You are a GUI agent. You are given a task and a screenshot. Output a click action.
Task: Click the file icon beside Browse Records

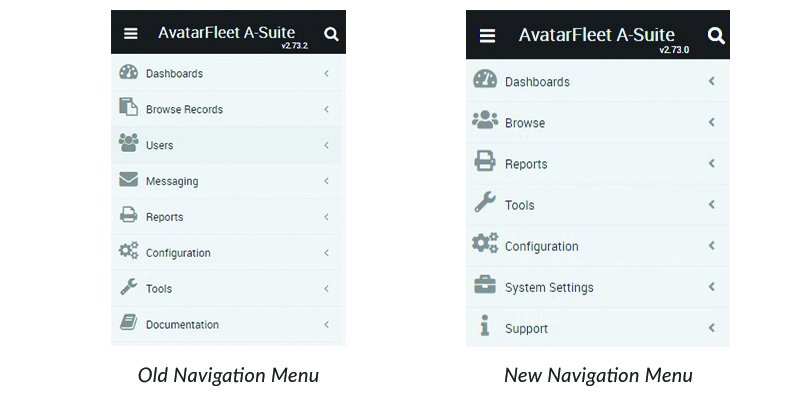point(128,107)
